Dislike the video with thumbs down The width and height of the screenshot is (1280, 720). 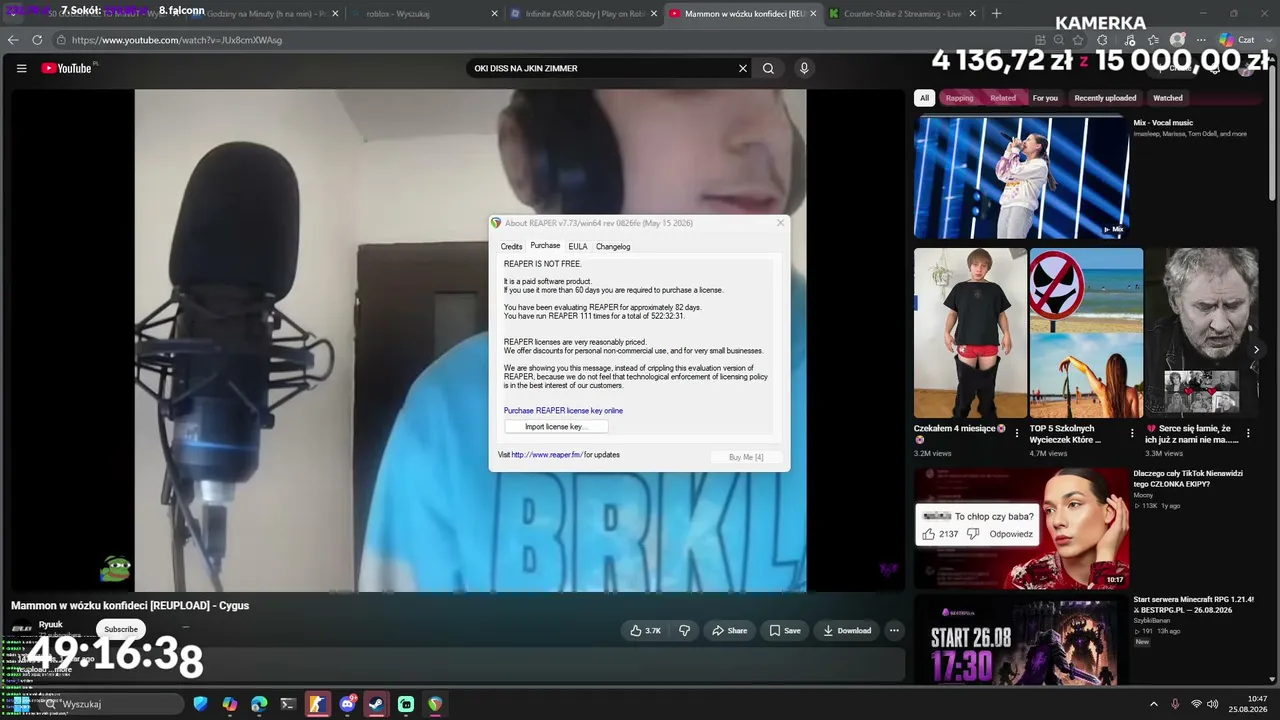(x=685, y=630)
